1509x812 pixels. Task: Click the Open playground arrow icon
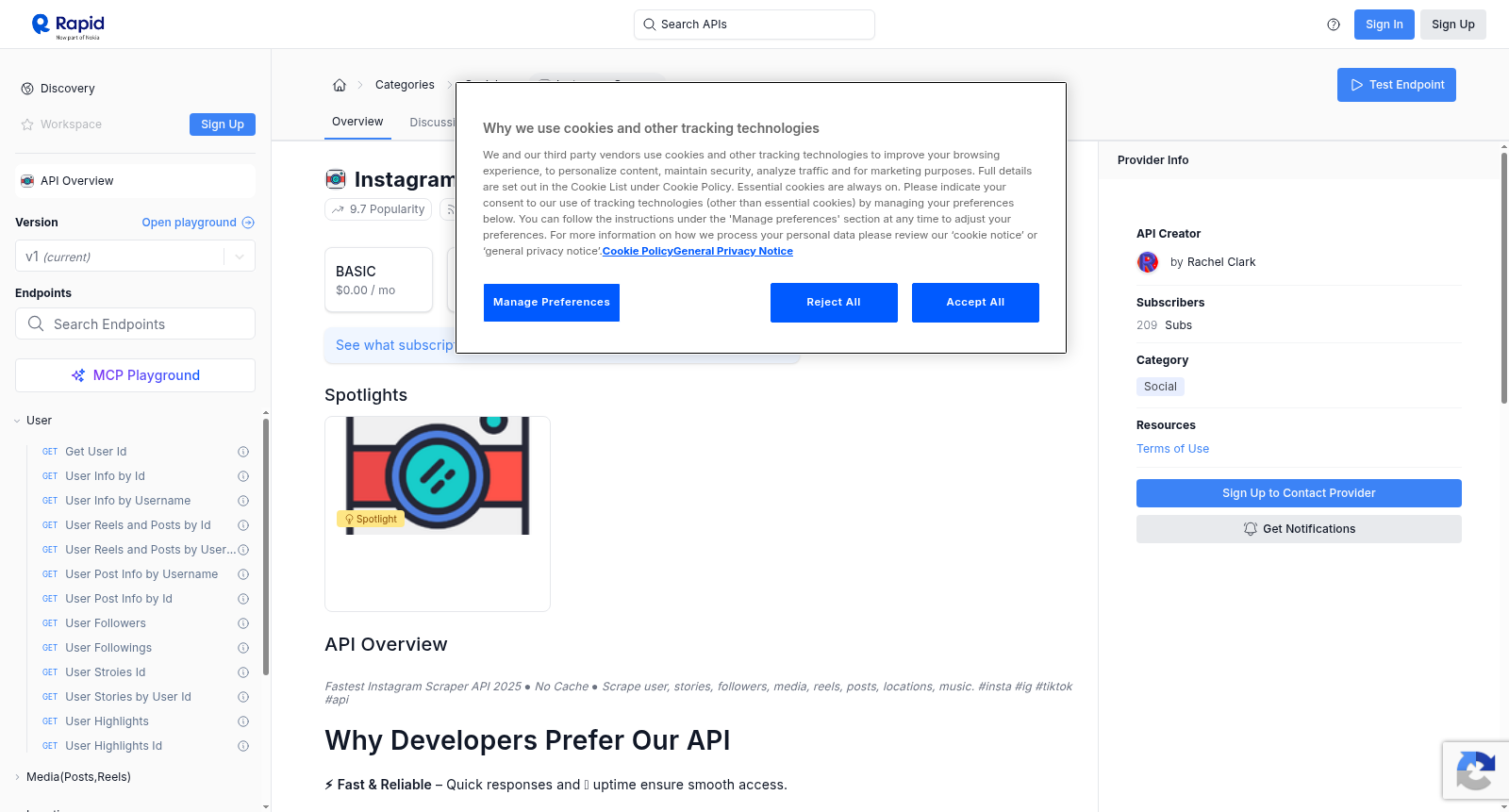(248, 223)
